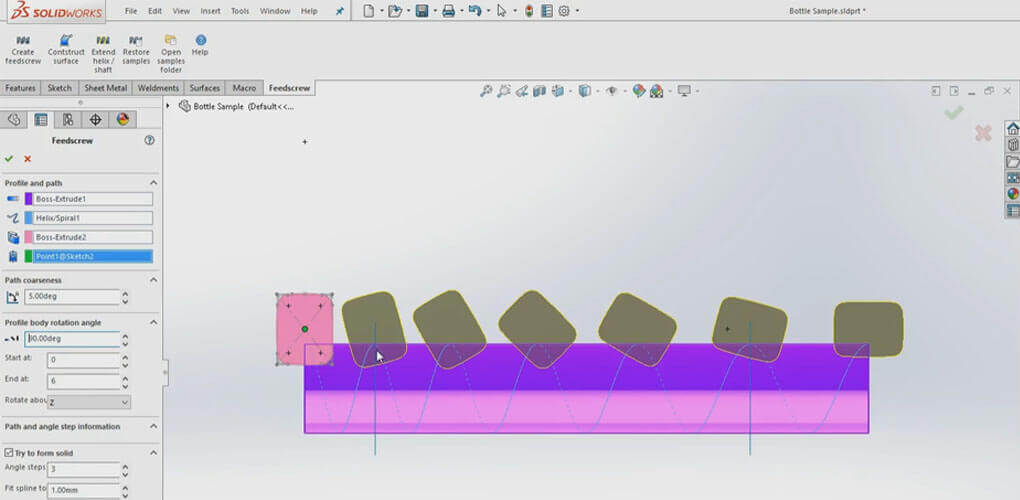Pin the menu bar with pushpin

tap(340, 11)
